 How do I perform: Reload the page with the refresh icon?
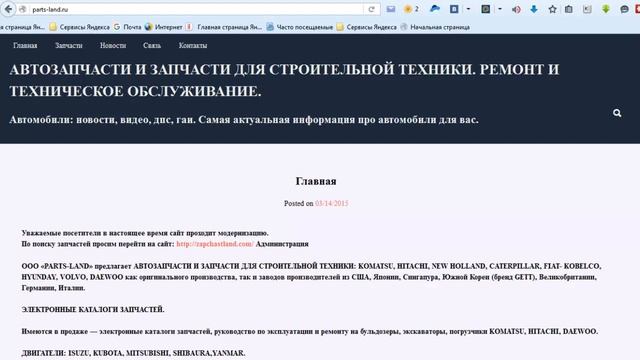coord(371,9)
